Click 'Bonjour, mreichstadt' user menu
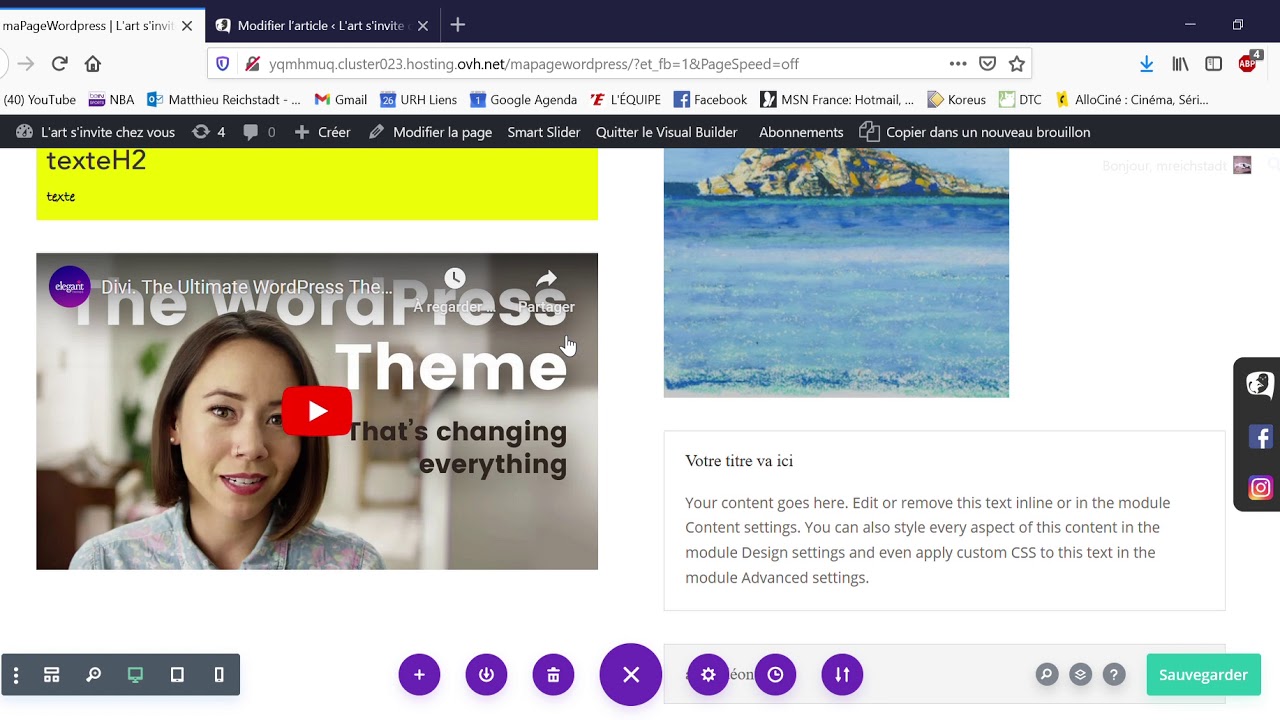The height and width of the screenshot is (720, 1280). pyautogui.click(x=1176, y=166)
